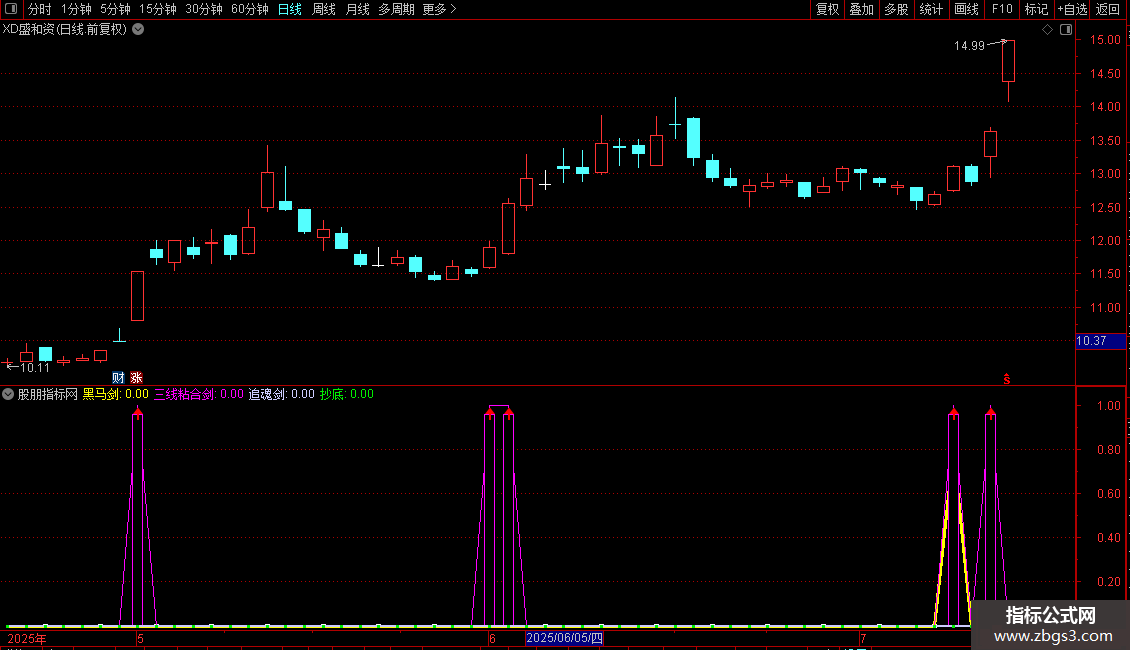This screenshot has width=1130, height=650.
Task: Select 黑马剑 indicator value label
Action: (x=115, y=394)
